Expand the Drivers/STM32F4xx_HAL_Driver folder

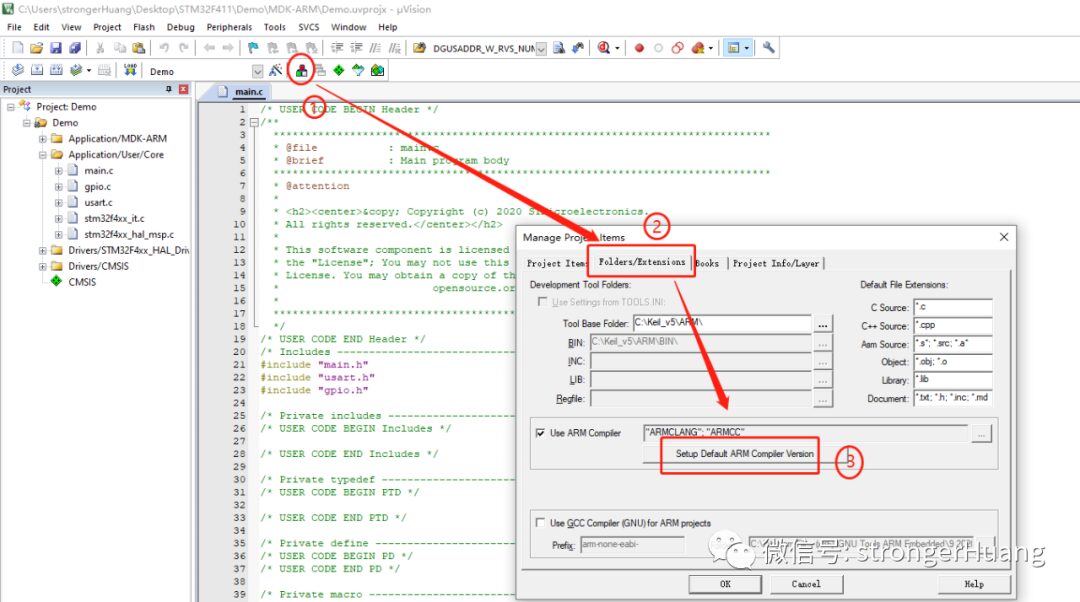pyautogui.click(x=43, y=250)
